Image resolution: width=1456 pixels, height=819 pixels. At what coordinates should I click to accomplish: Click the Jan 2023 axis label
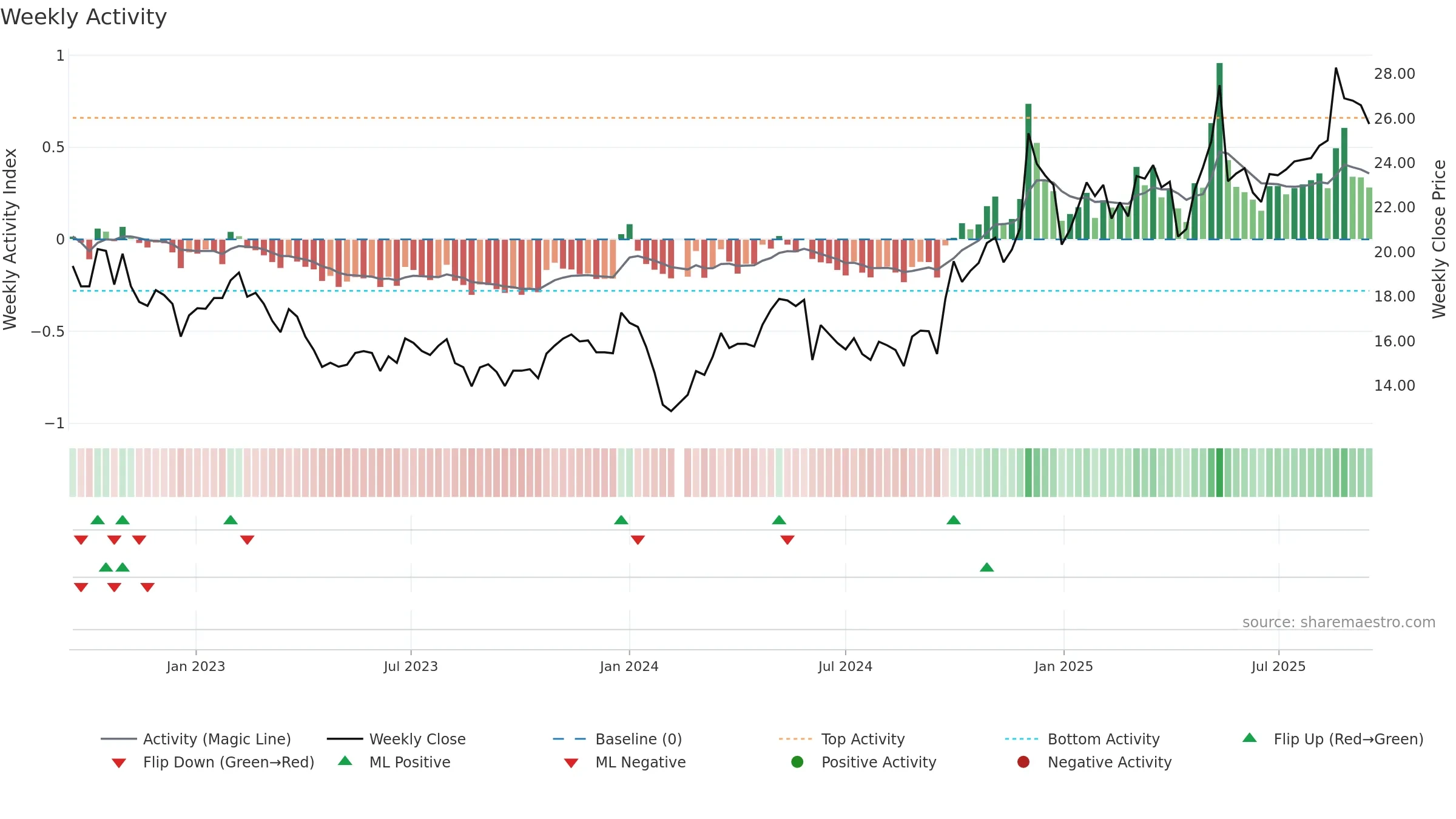point(196,666)
